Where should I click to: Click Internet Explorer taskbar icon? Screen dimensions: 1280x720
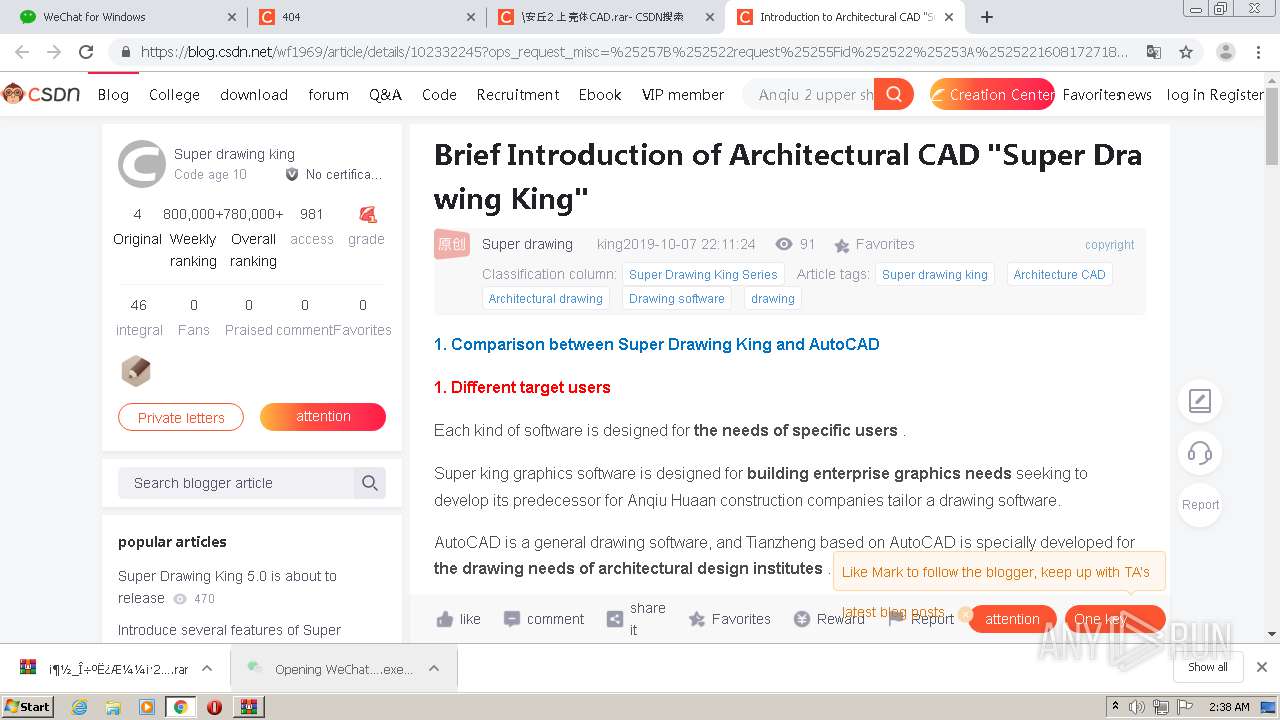click(x=79, y=707)
